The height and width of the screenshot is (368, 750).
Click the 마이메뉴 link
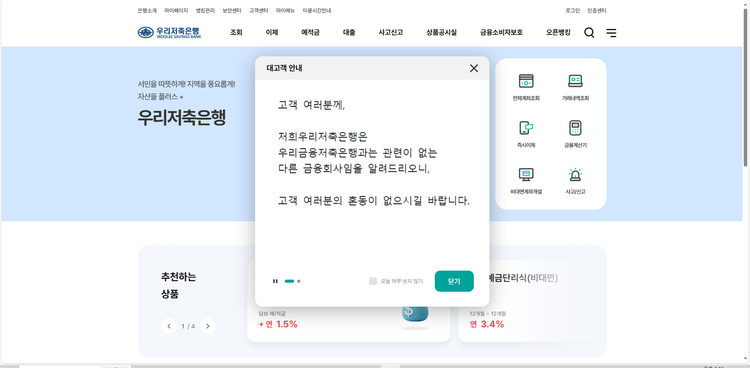[x=286, y=11]
